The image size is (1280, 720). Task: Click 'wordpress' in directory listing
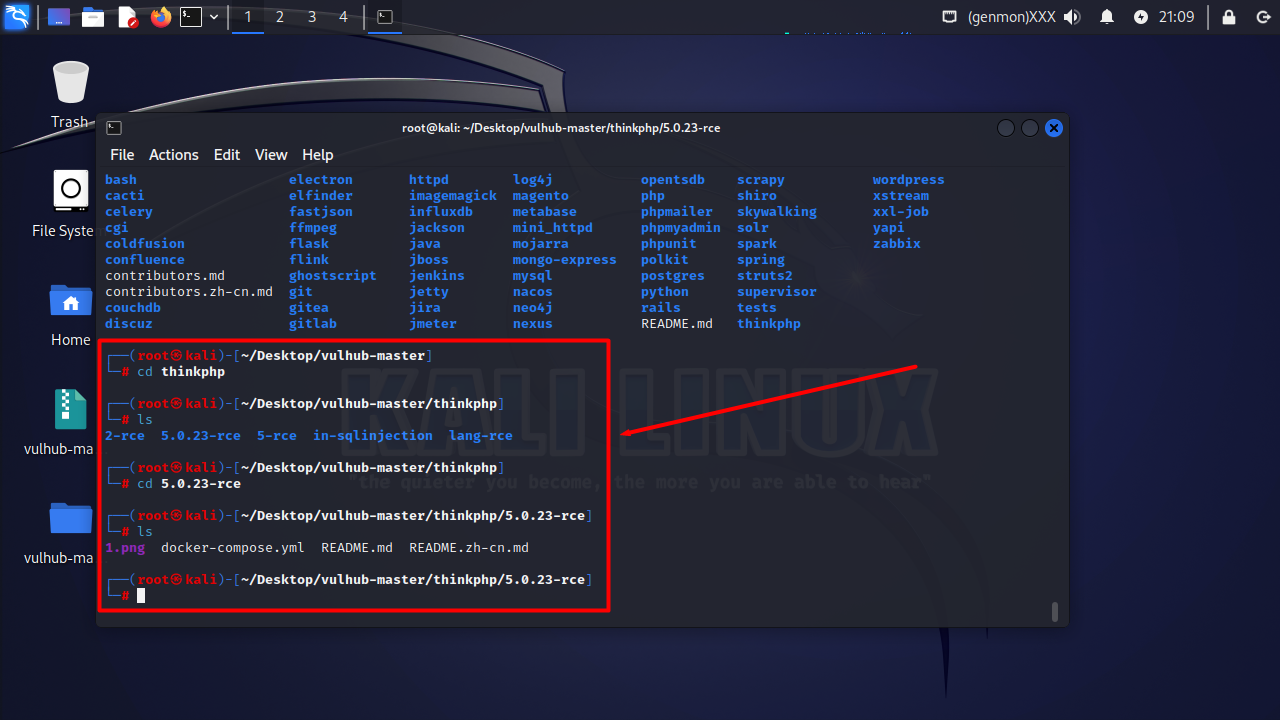[909, 179]
